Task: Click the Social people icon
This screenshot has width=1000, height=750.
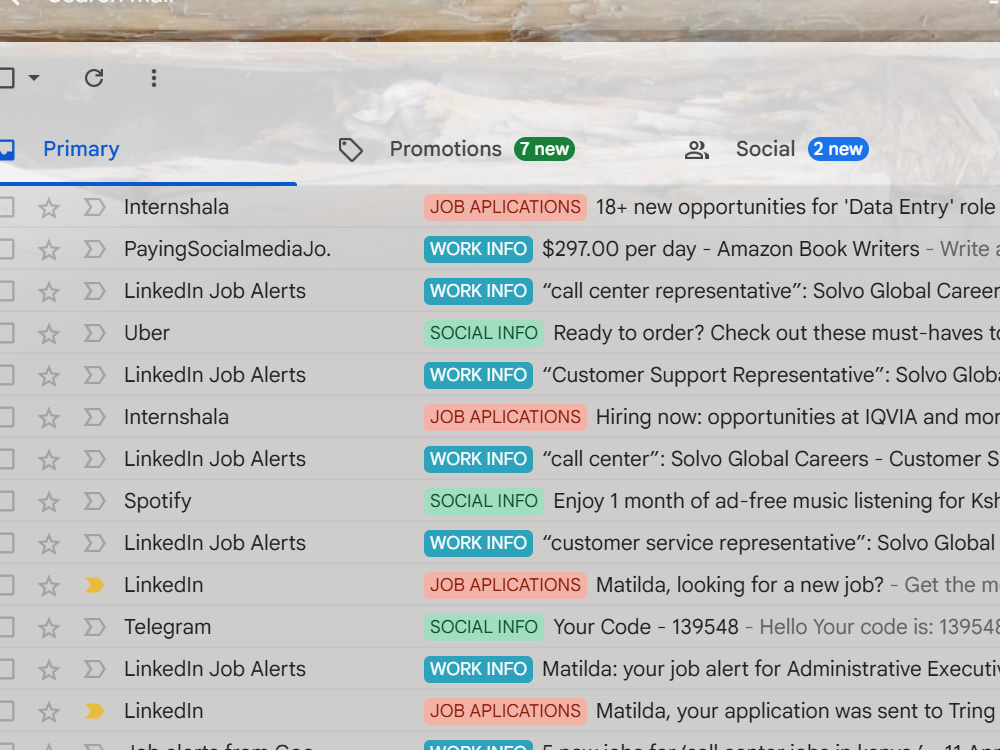Action: [x=696, y=151]
